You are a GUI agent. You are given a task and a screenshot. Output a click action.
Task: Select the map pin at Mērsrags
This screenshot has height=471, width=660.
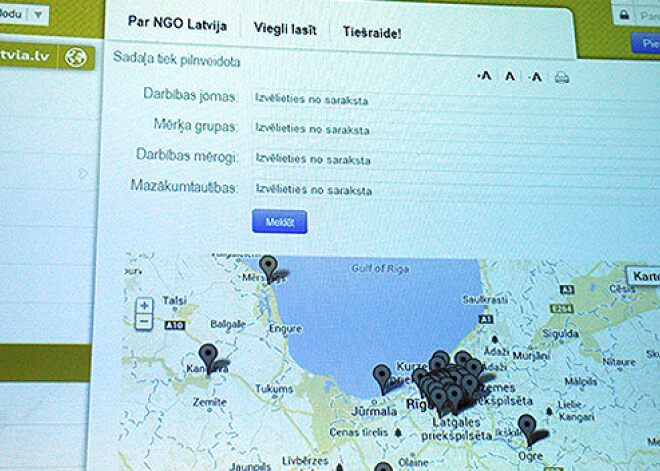pyautogui.click(x=268, y=268)
